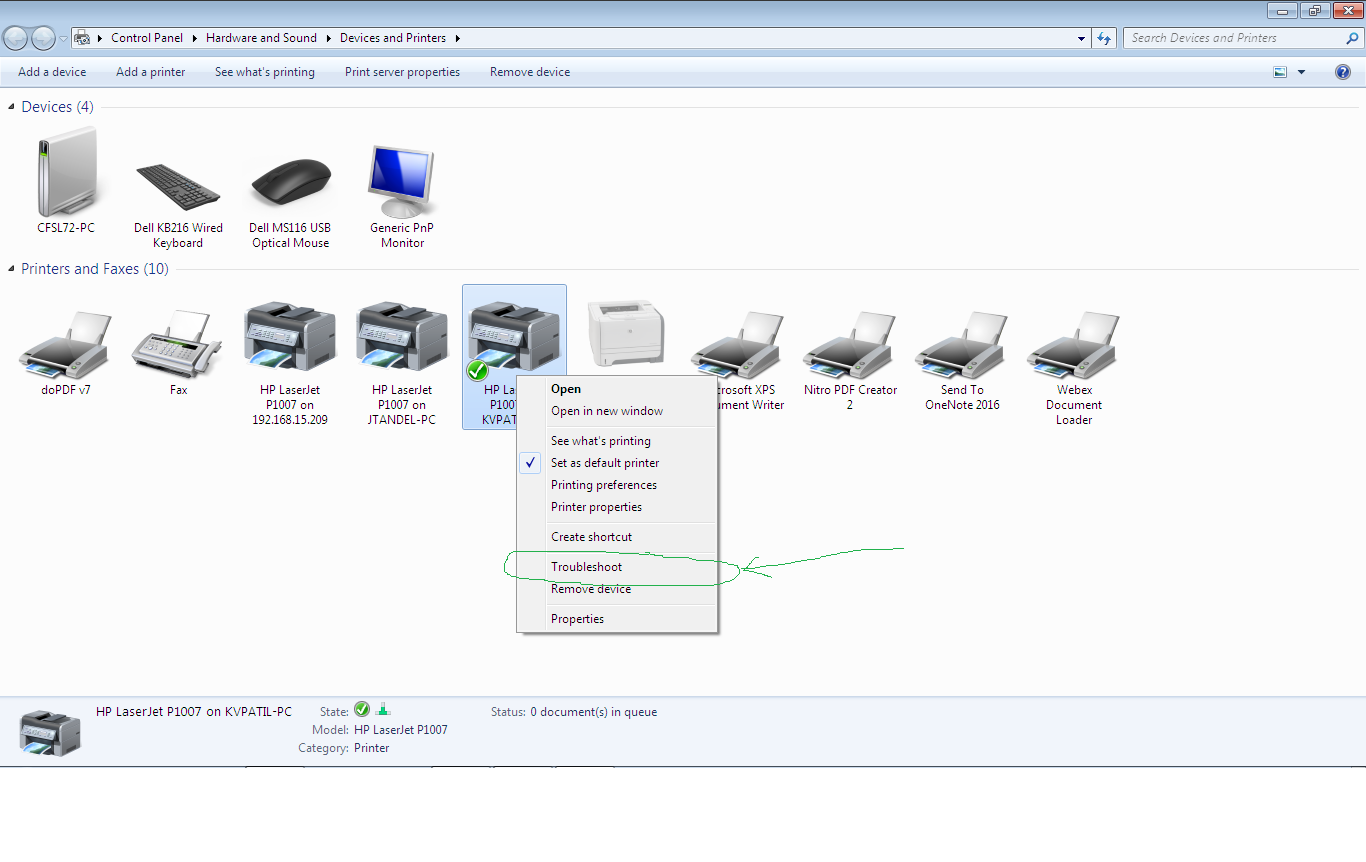This screenshot has height=862, width=1366.
Task: Open Printing preferences from the context menu
Action: 617,485
